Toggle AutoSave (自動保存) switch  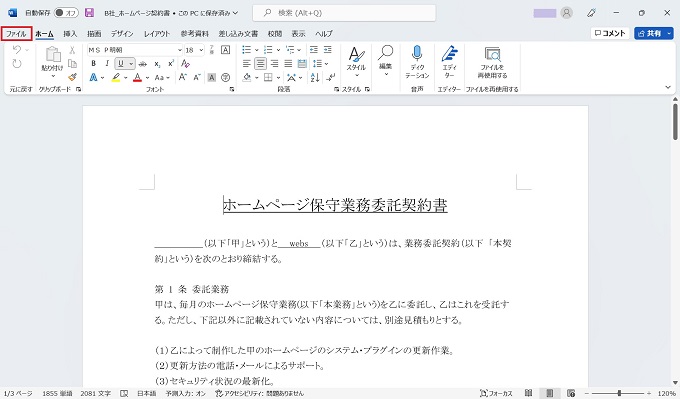66,13
